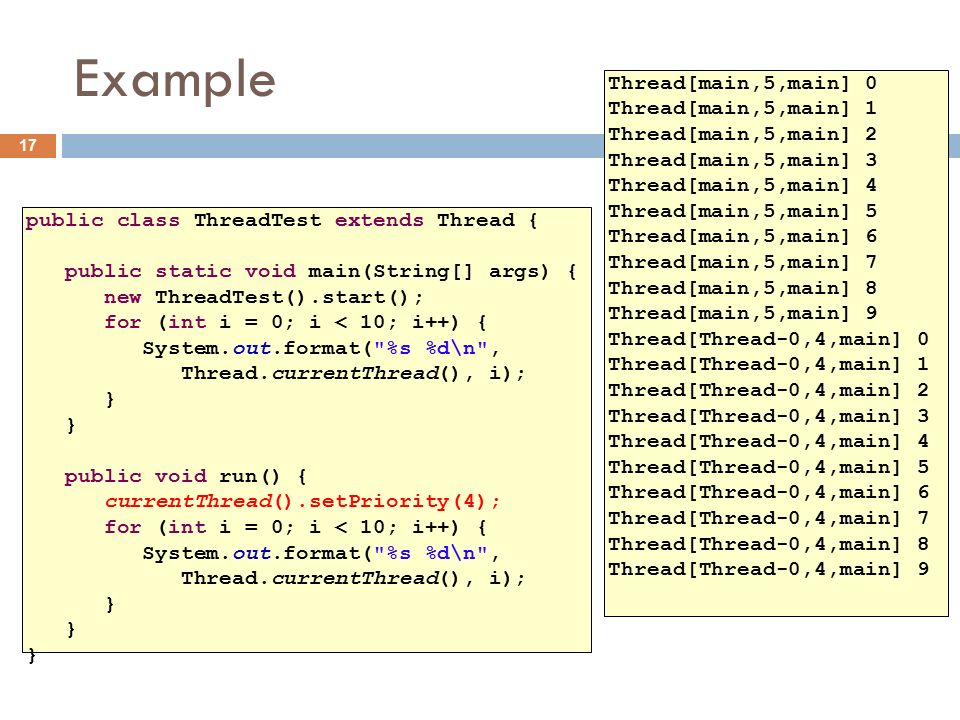Screen dimensions: 960x720
Task: Click output line "Thread[main,5,main] 7"
Action: click(743, 262)
